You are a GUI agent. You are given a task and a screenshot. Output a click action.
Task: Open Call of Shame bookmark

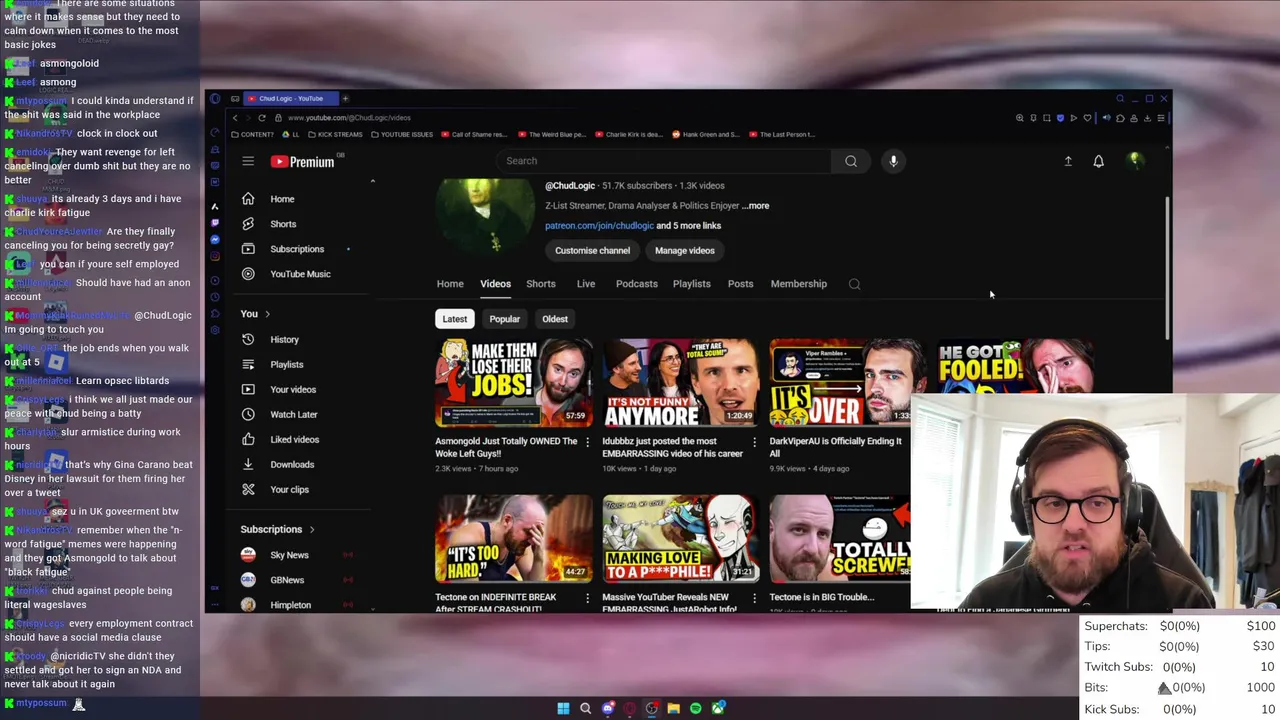pos(474,134)
